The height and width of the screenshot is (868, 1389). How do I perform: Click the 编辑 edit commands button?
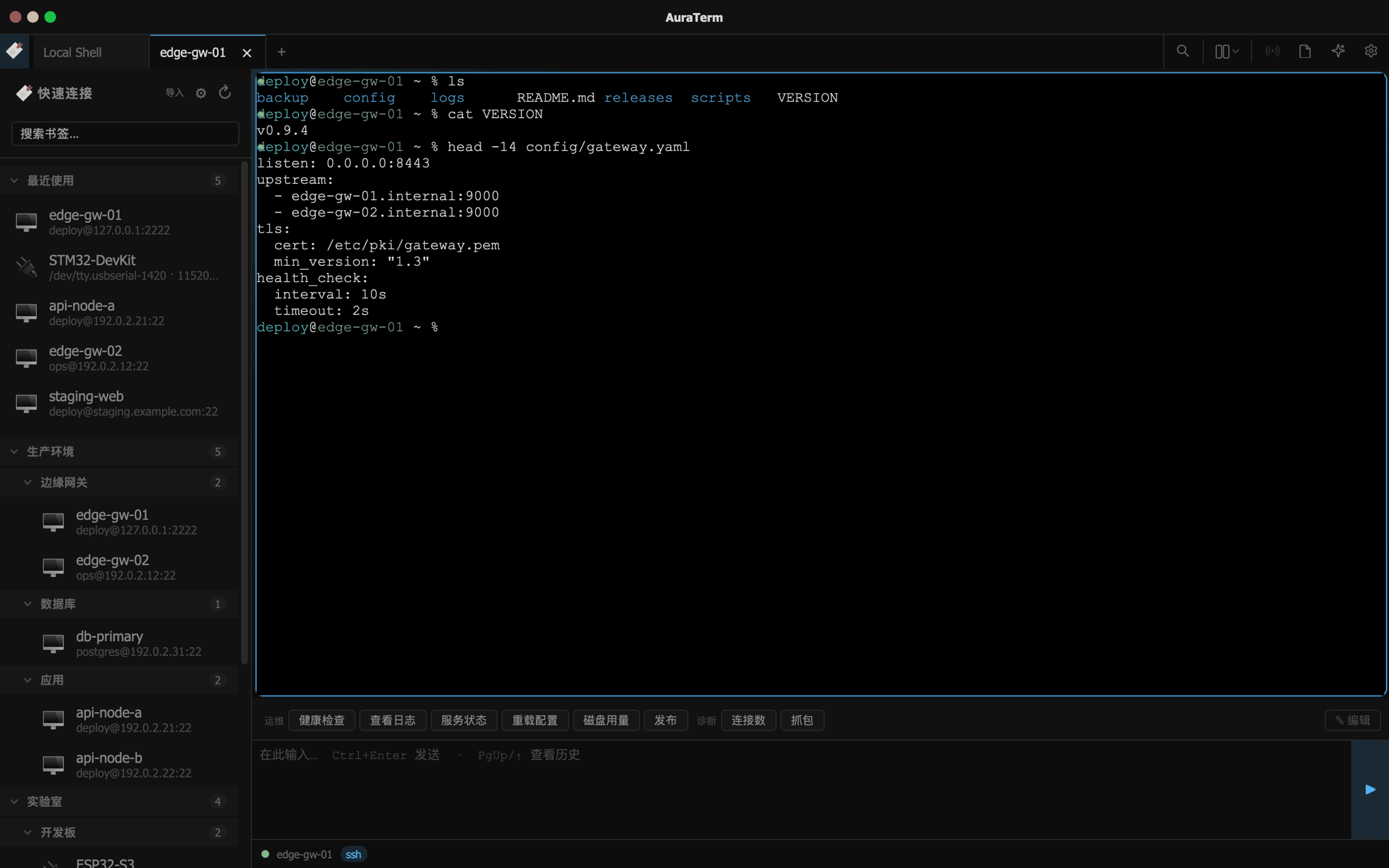(x=1352, y=720)
